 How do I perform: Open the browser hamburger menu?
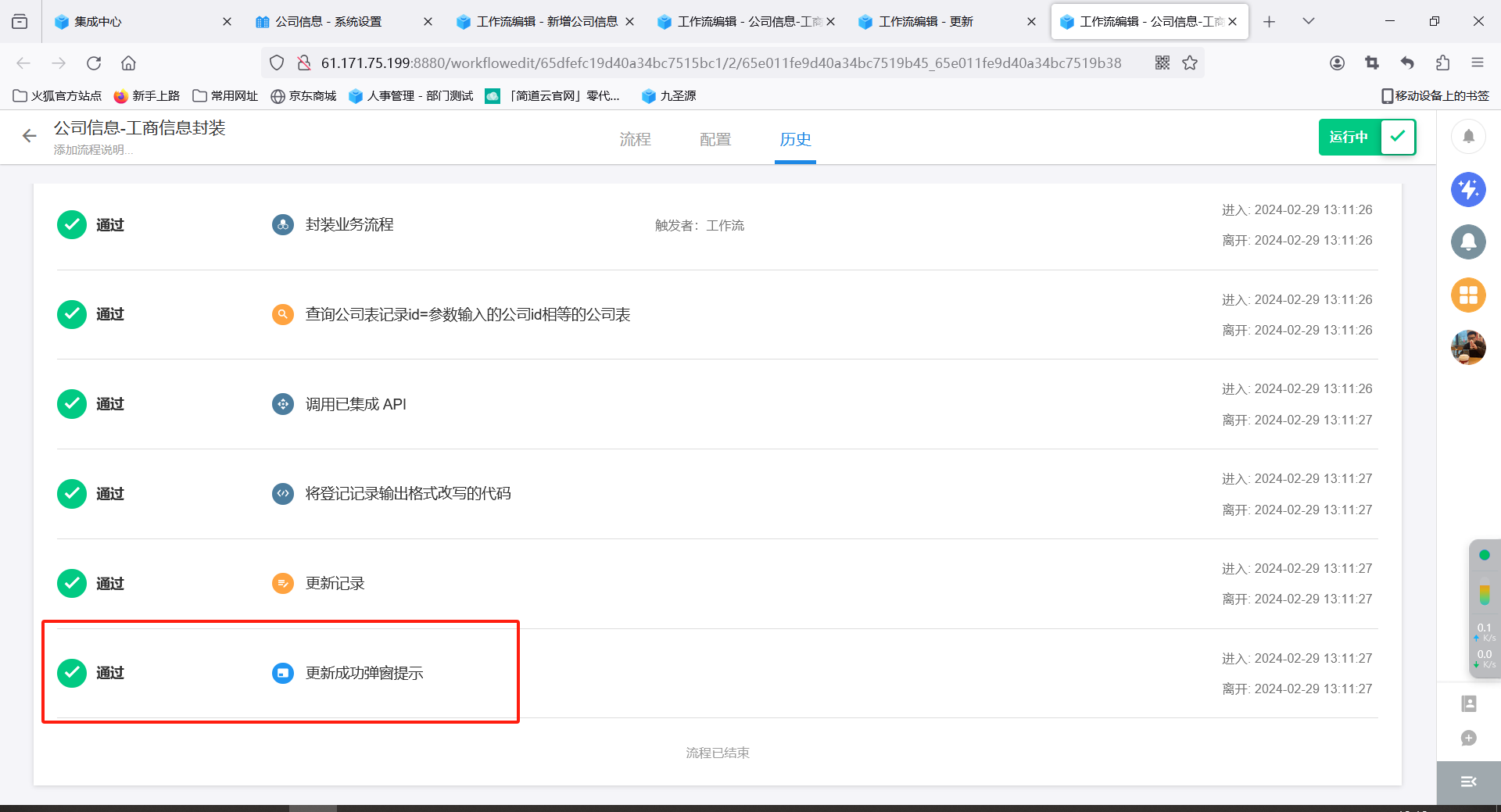click(x=1478, y=63)
